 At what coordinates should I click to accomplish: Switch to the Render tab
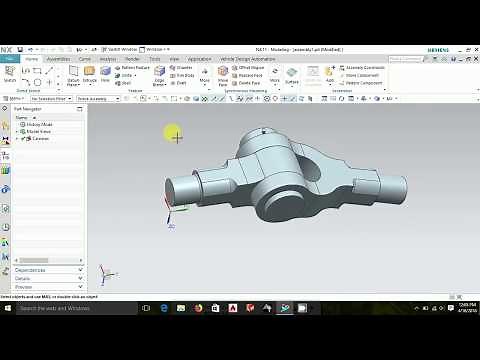tap(132, 59)
